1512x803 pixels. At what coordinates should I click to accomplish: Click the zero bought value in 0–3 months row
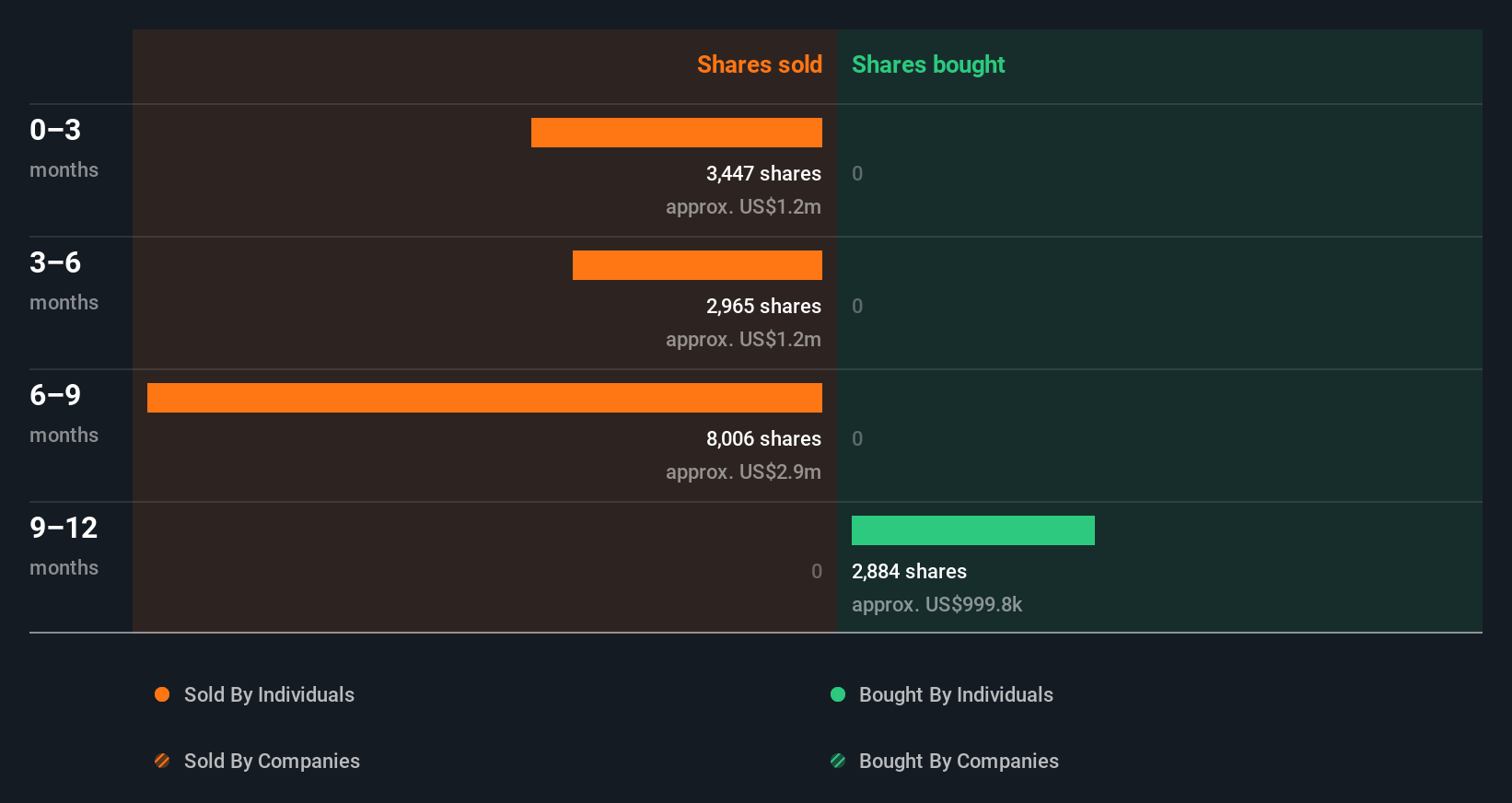click(857, 173)
